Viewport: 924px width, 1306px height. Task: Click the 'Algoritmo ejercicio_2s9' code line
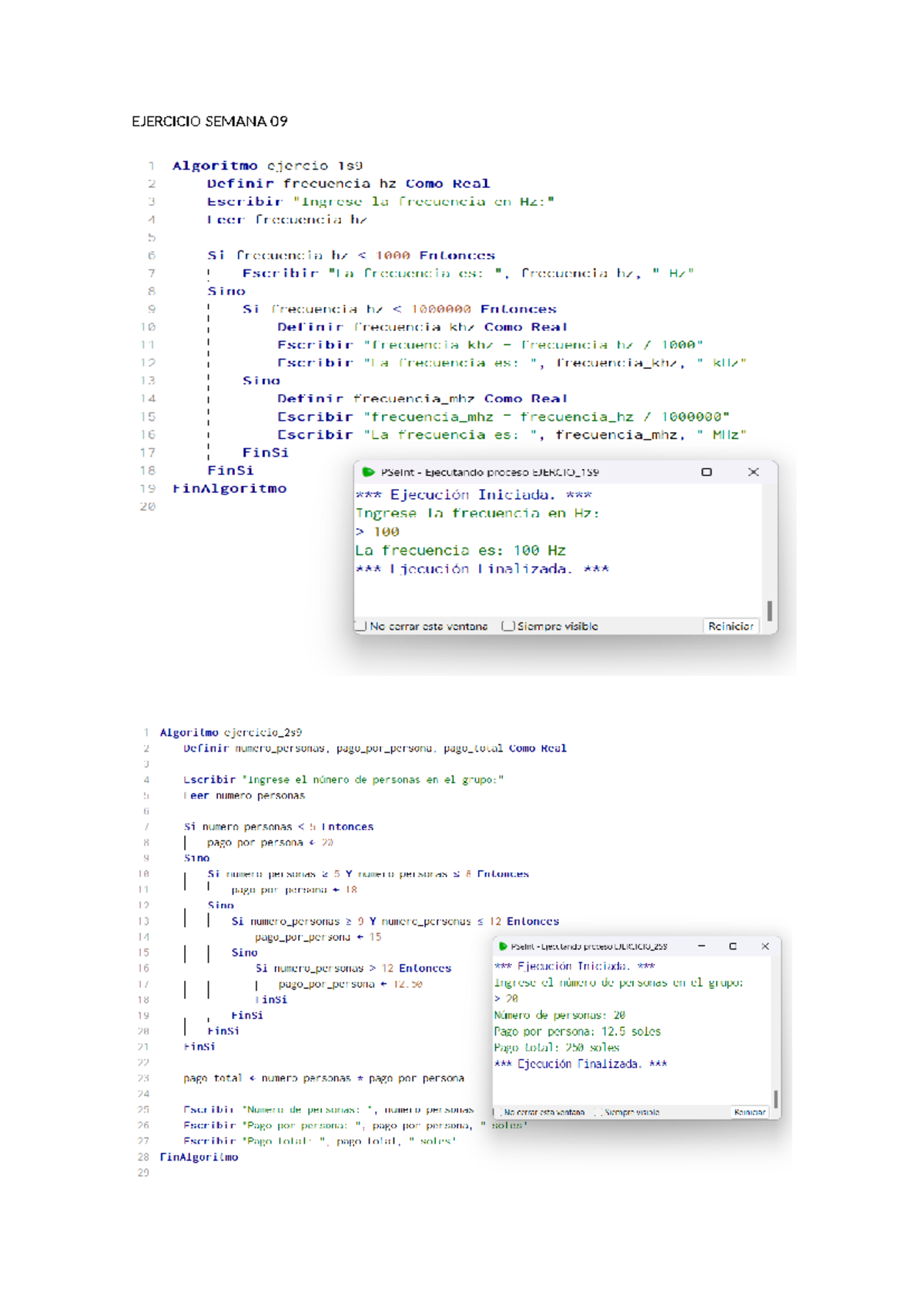click(230, 732)
